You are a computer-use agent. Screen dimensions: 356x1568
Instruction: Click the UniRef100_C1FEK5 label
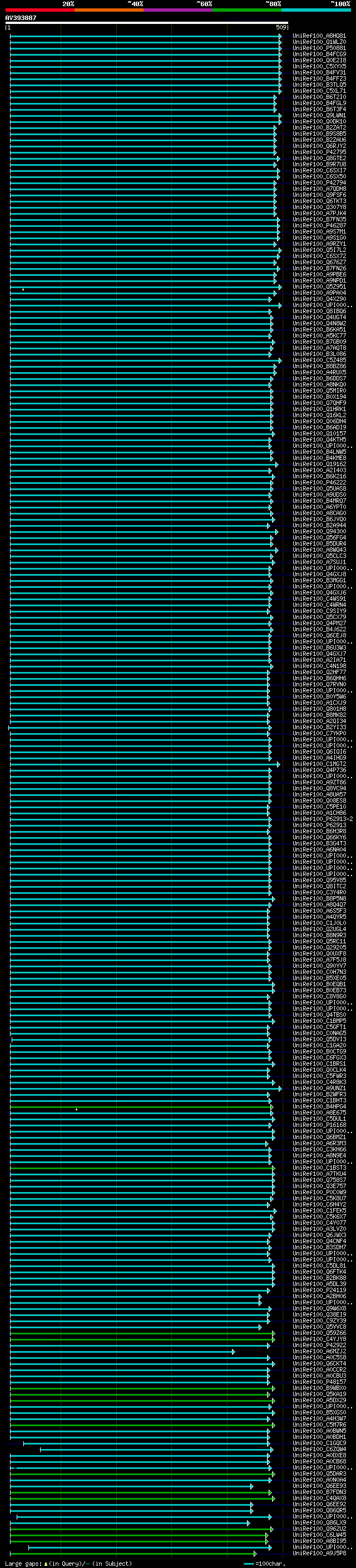pos(319,1211)
